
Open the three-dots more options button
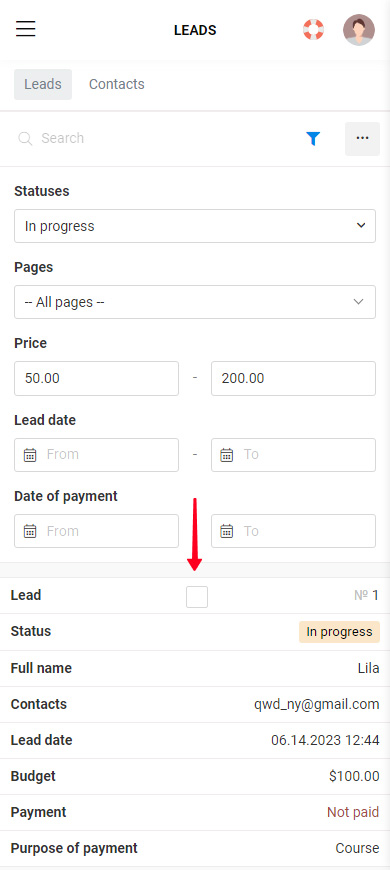(x=362, y=139)
